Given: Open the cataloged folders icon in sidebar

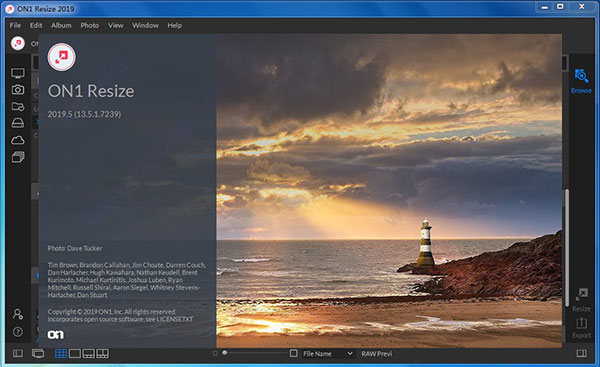Looking at the screenshot, I should [x=18, y=106].
